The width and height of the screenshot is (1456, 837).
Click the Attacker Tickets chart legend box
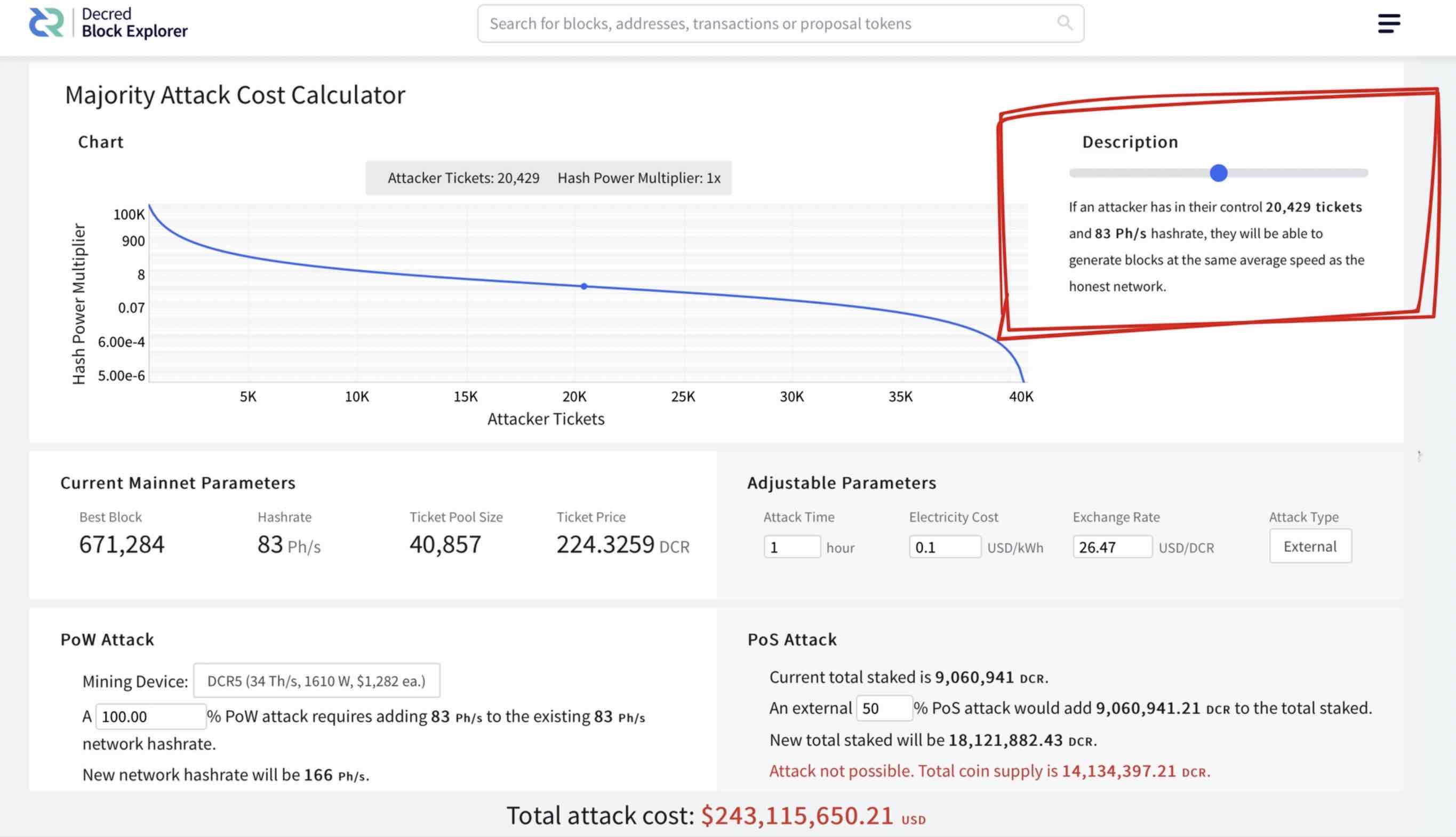click(548, 178)
